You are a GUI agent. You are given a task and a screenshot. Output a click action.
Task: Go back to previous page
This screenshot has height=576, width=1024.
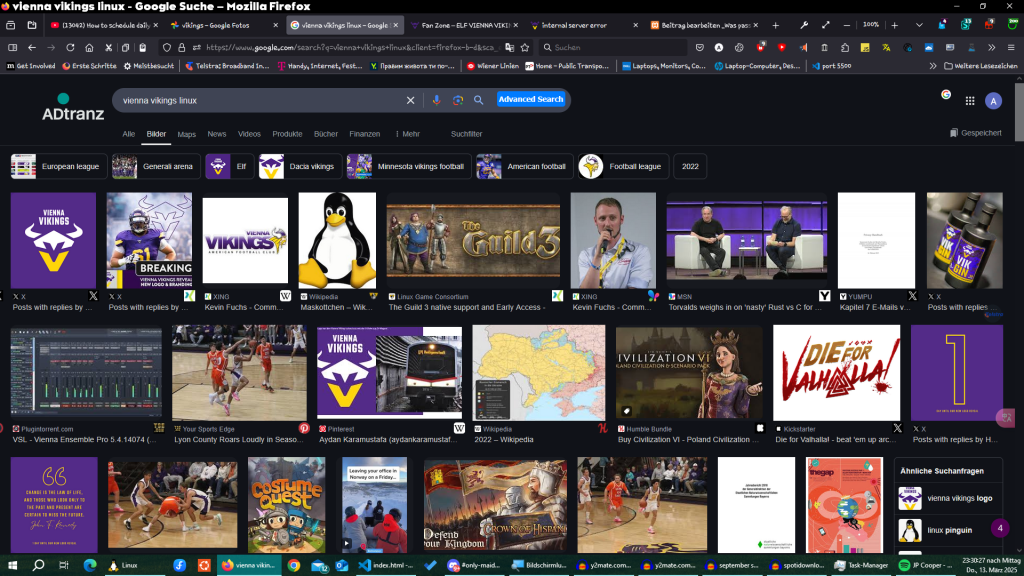(31, 48)
